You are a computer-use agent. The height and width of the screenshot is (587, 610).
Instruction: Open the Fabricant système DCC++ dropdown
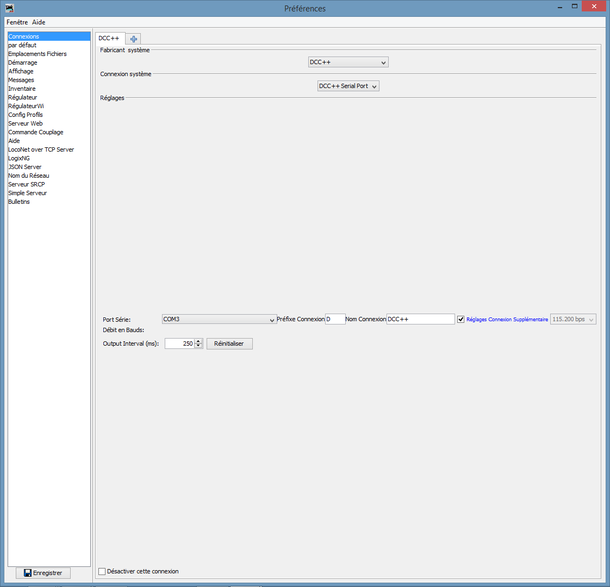coord(348,62)
